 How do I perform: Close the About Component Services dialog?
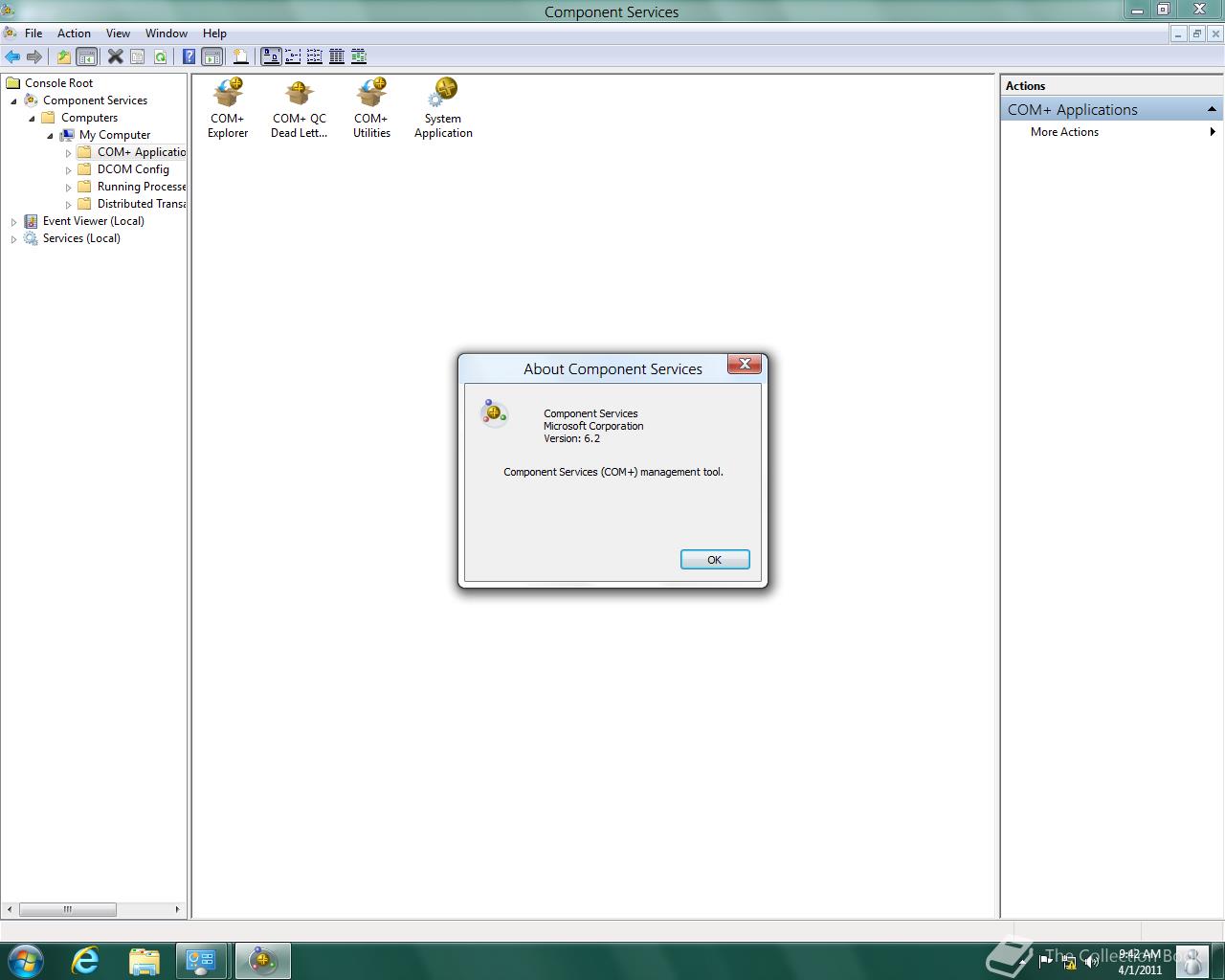point(745,364)
